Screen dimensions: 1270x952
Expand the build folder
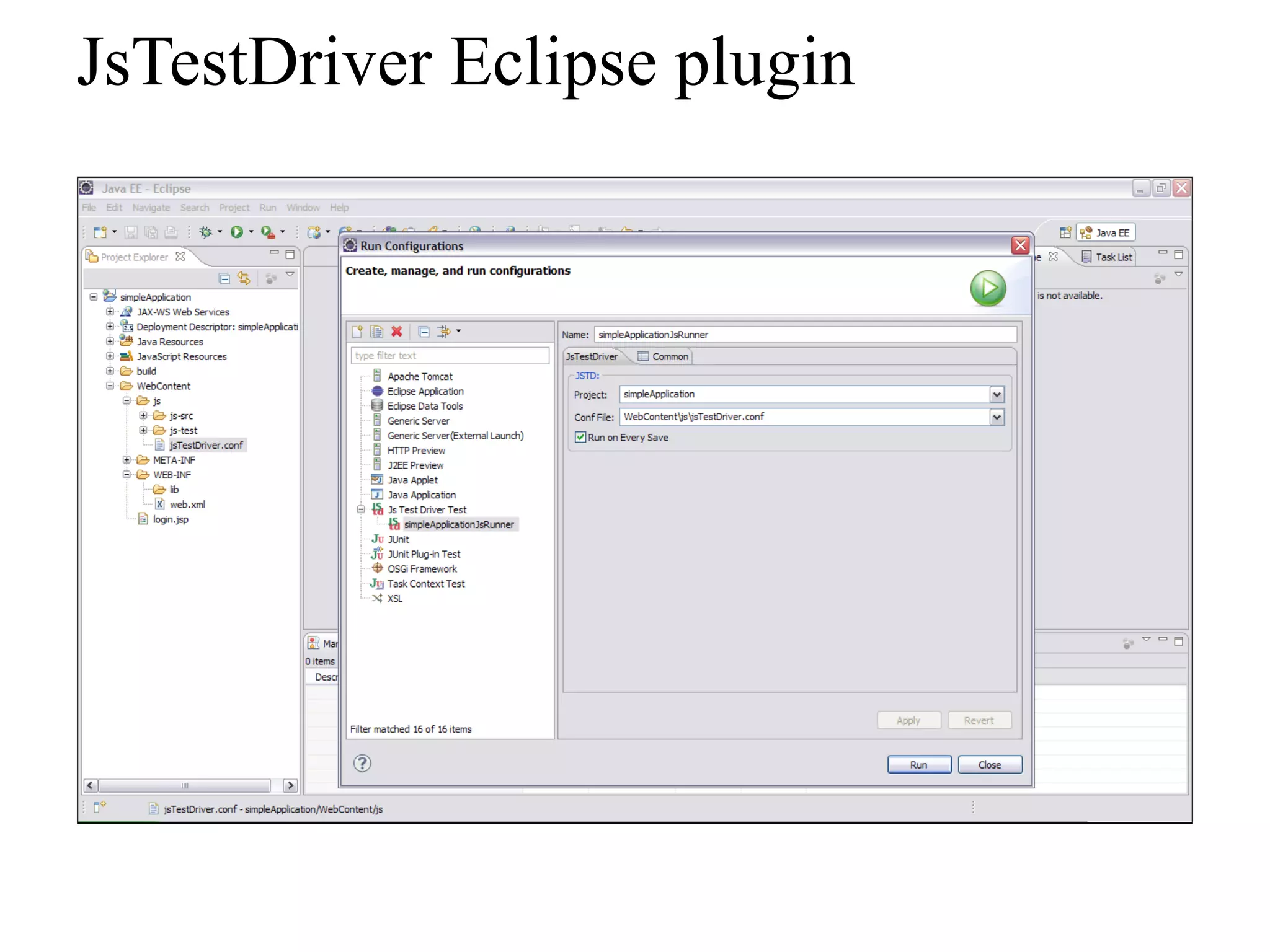pyautogui.click(x=110, y=371)
